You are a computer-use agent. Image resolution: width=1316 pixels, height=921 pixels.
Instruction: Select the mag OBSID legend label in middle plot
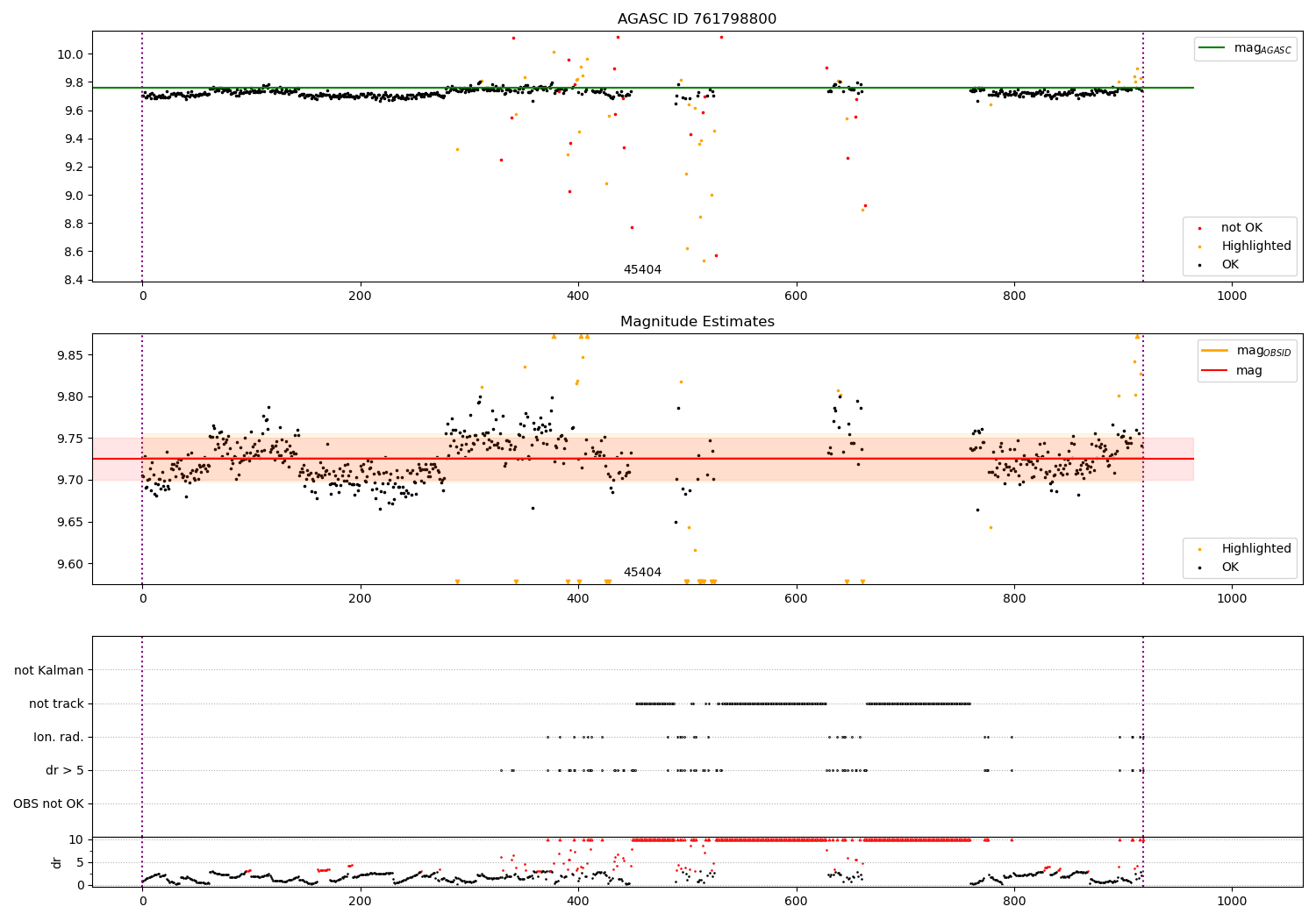click(1263, 351)
